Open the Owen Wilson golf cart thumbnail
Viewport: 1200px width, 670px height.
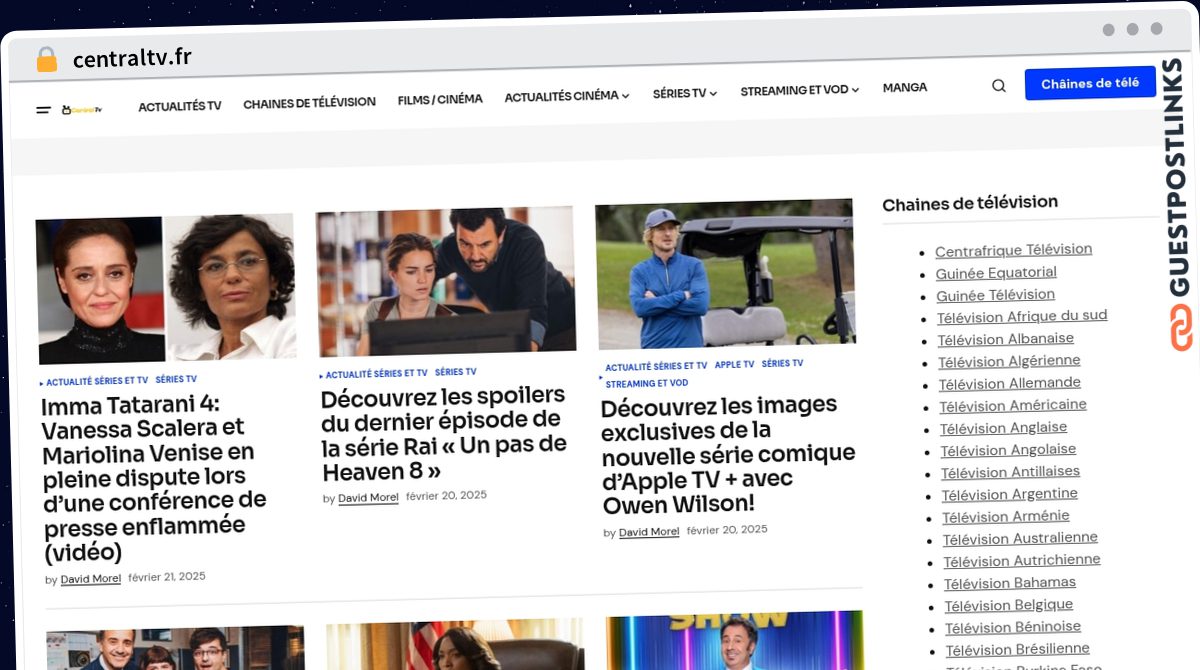pyautogui.click(x=725, y=274)
